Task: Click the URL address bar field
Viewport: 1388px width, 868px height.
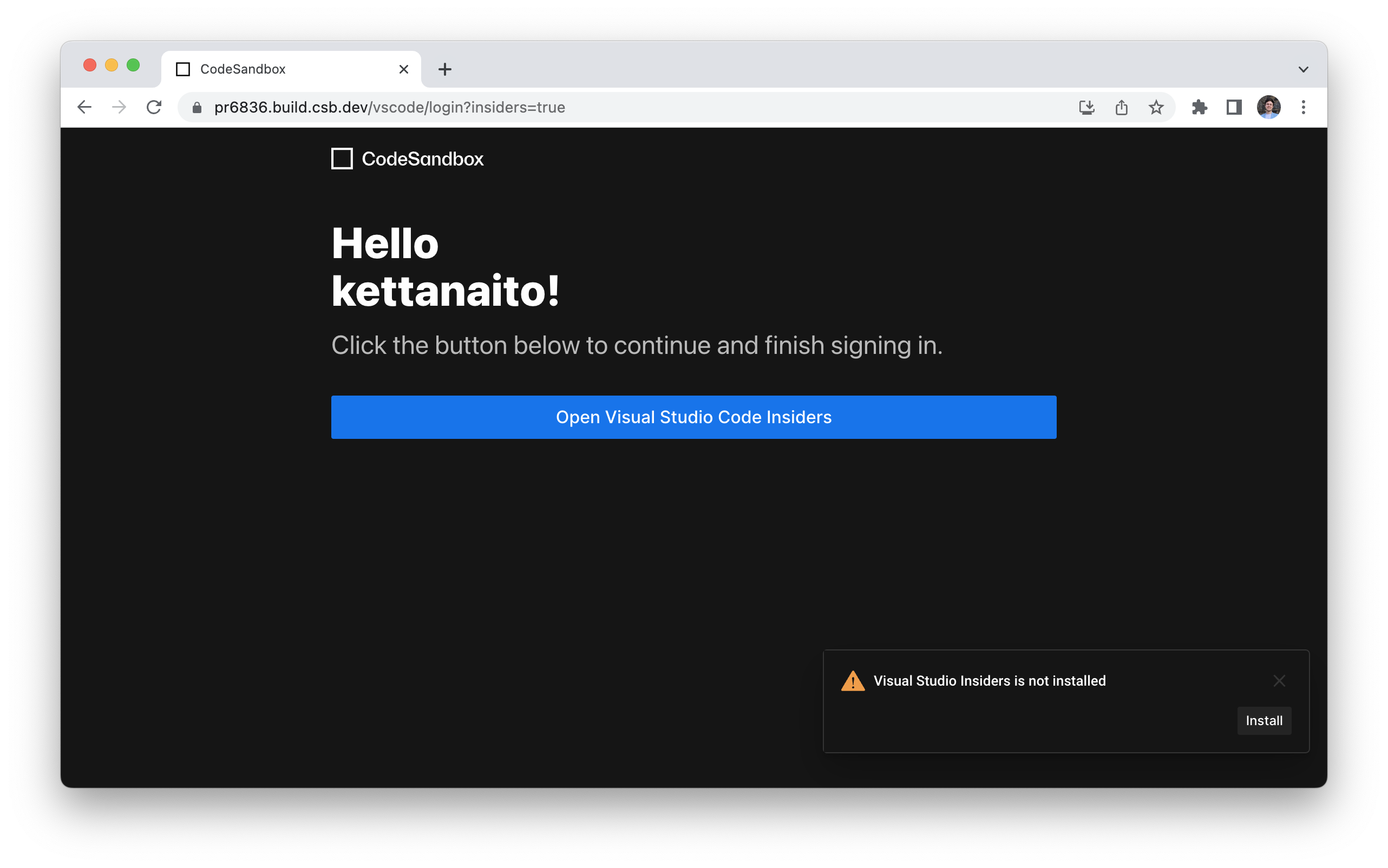Action: coord(632,107)
